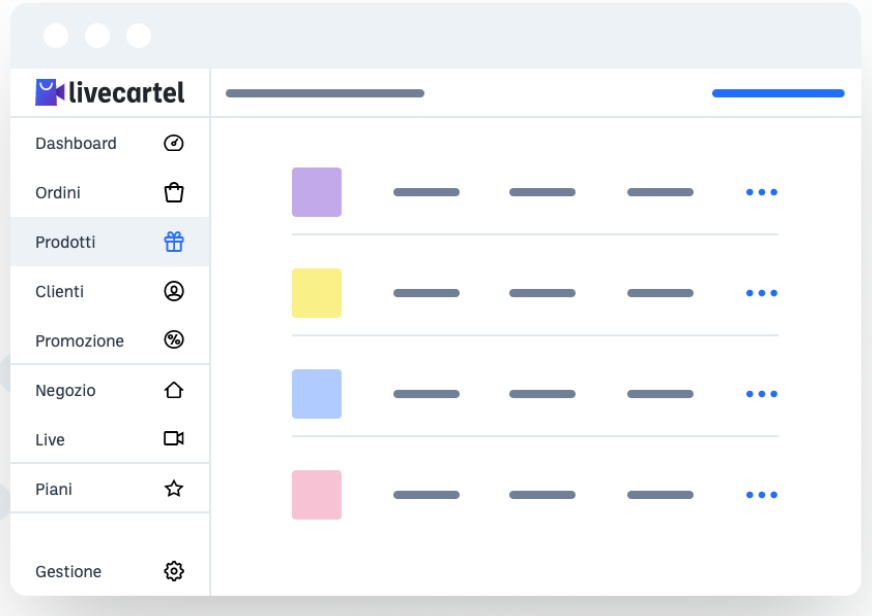The image size is (872, 616).
Task: Click the livecartel logo
Action: 110,92
